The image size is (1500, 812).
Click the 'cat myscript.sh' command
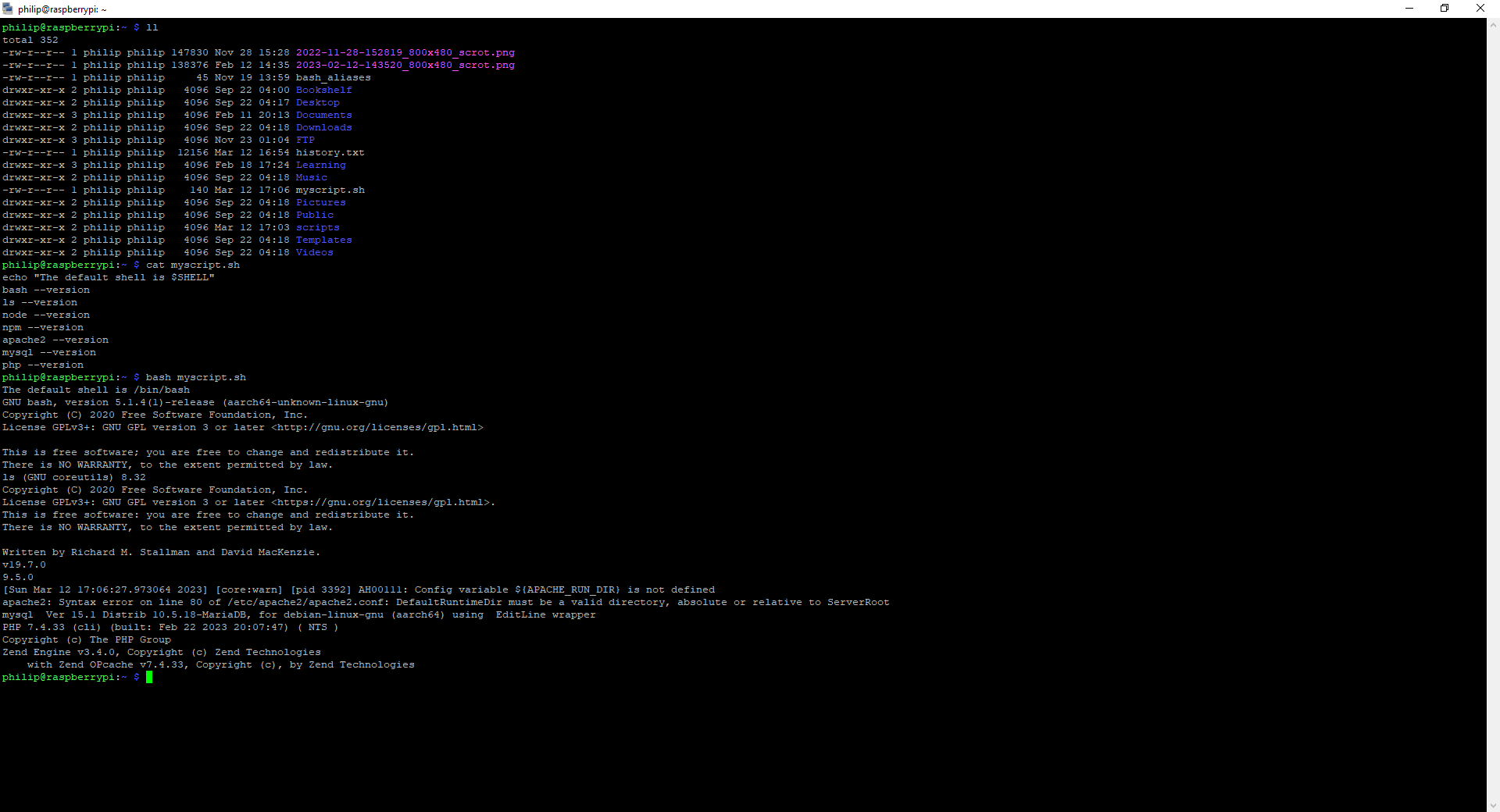(192, 265)
